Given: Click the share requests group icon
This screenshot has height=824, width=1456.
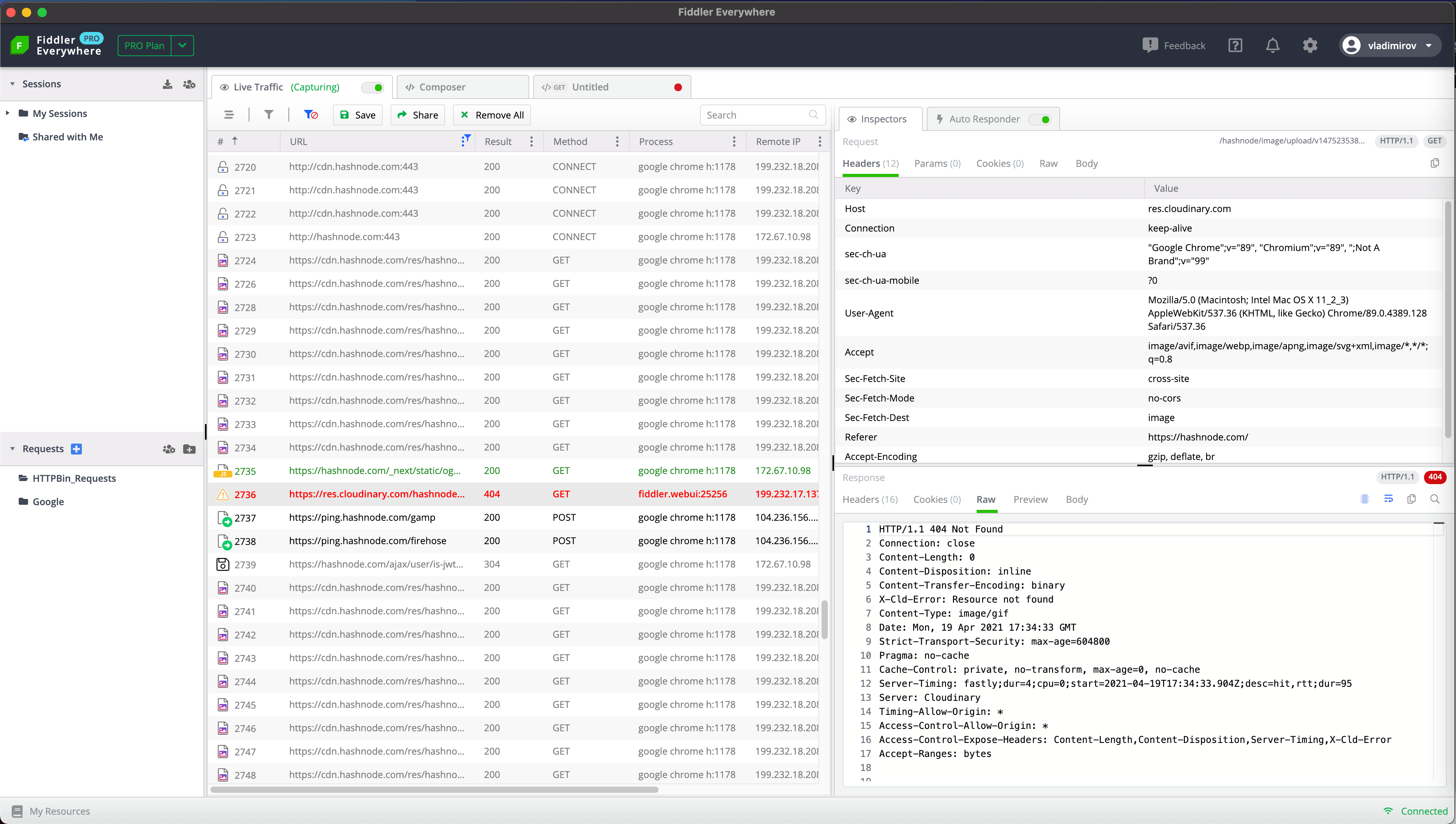Looking at the screenshot, I should pos(169,449).
